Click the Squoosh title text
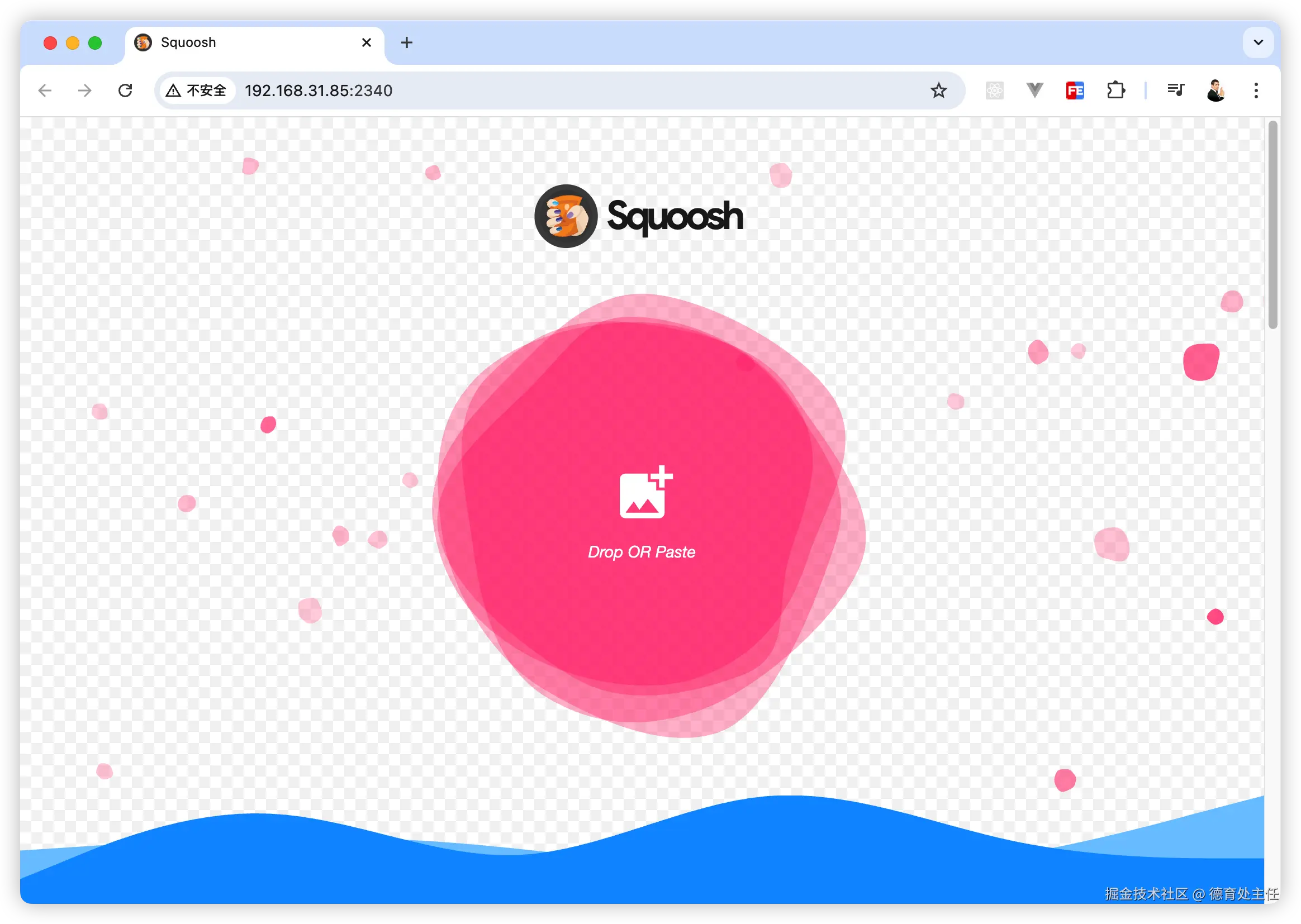Image resolution: width=1301 pixels, height=924 pixels. [675, 216]
